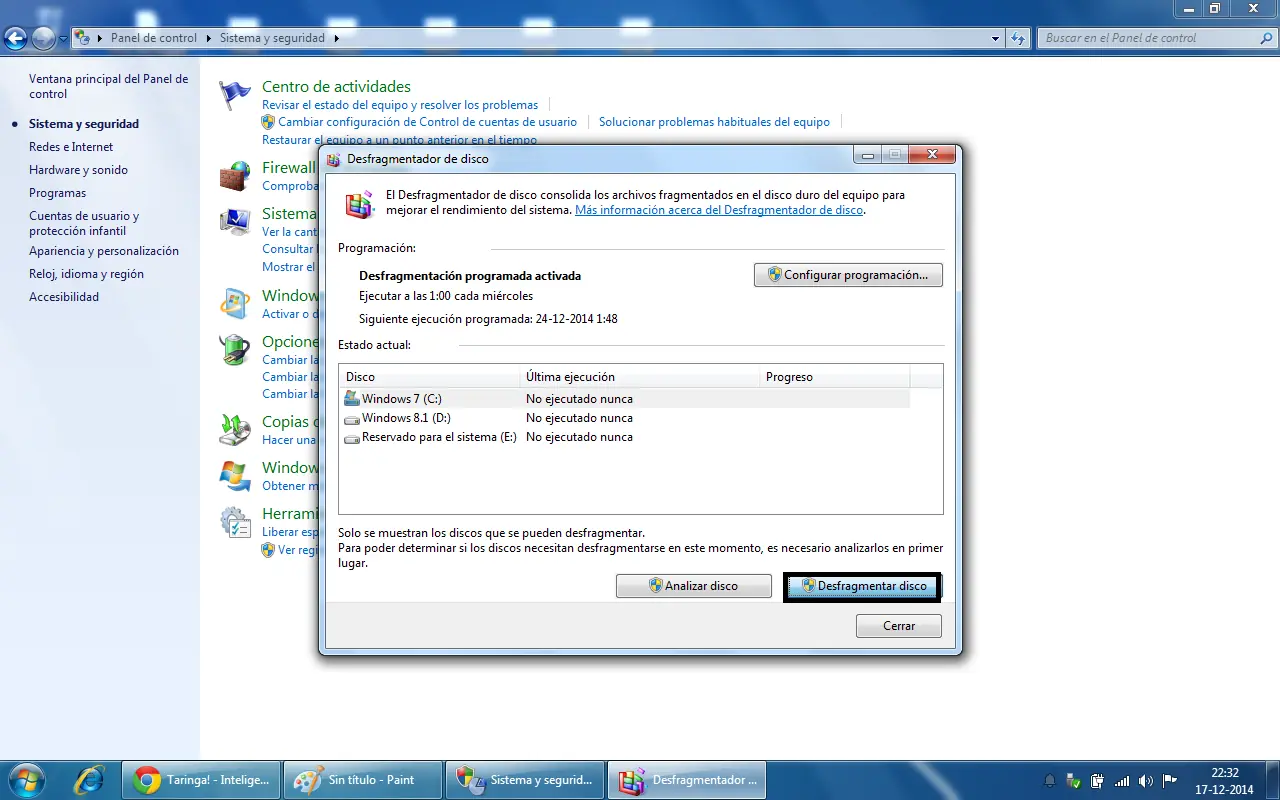Open Cambiar configuración de Control de cuentas link

427,122
